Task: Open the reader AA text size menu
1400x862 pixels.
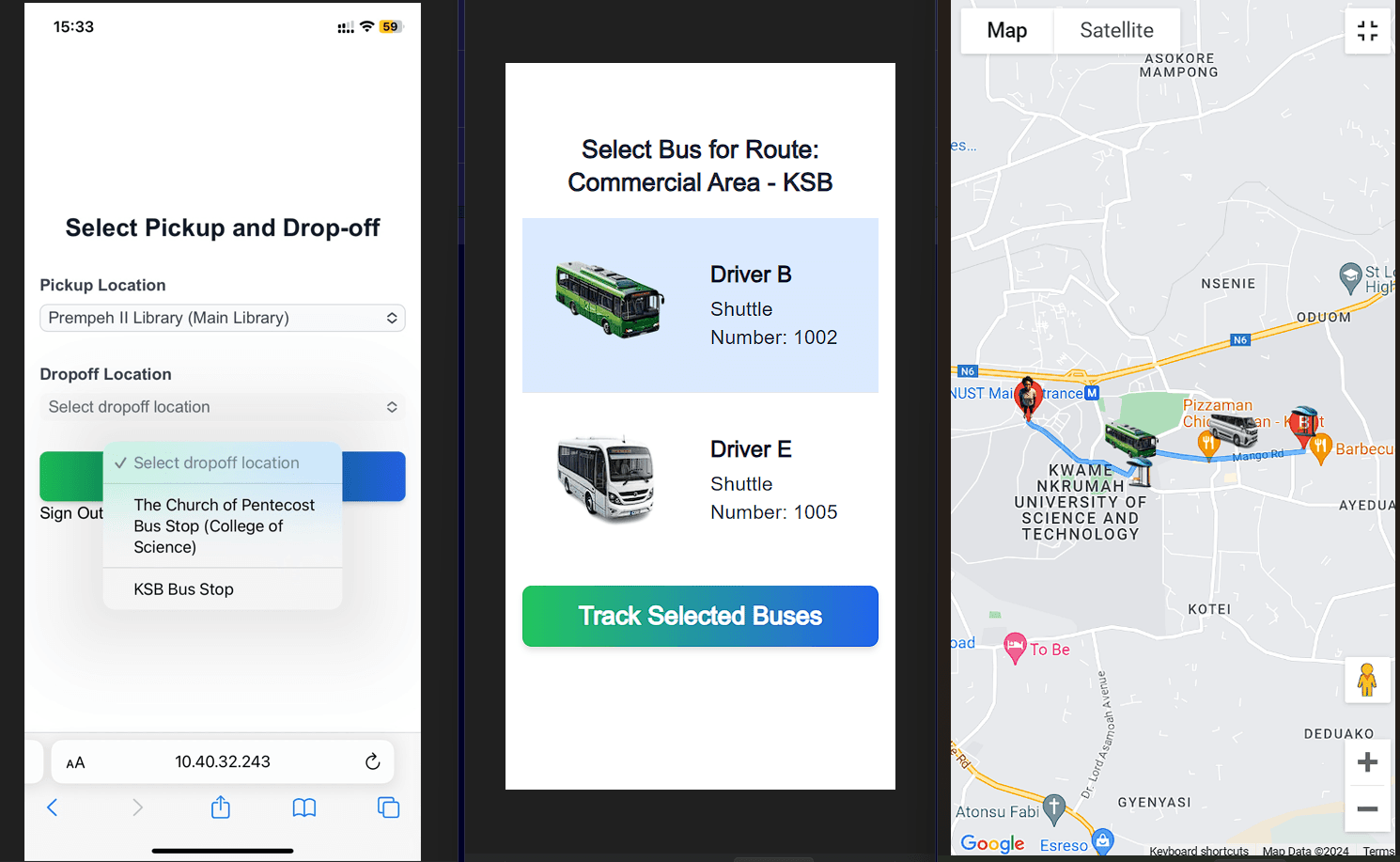Action: tap(76, 762)
